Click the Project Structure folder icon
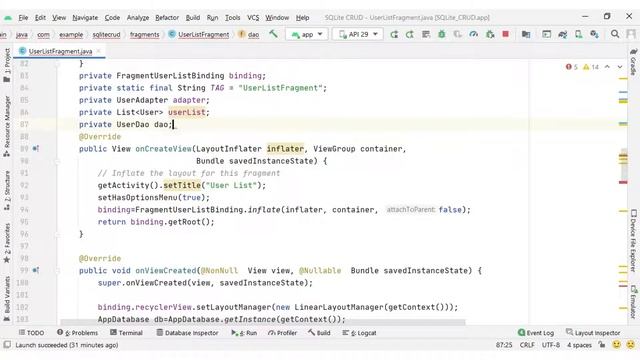 click(526, 34)
